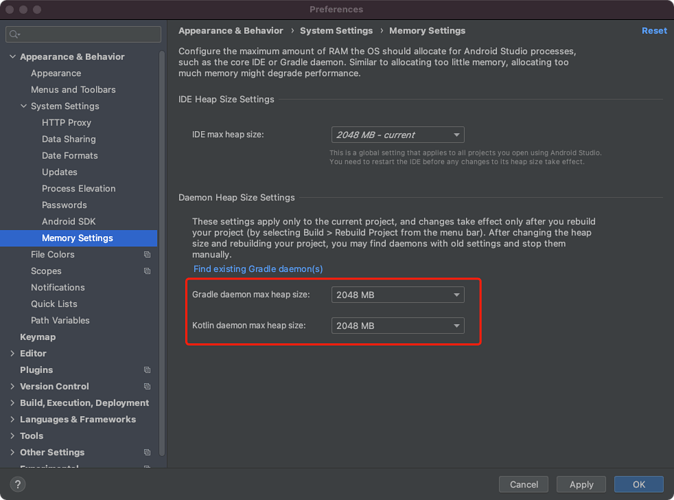This screenshot has height=500, width=674.
Task: Click the search magnifier icon
Action: point(14,35)
